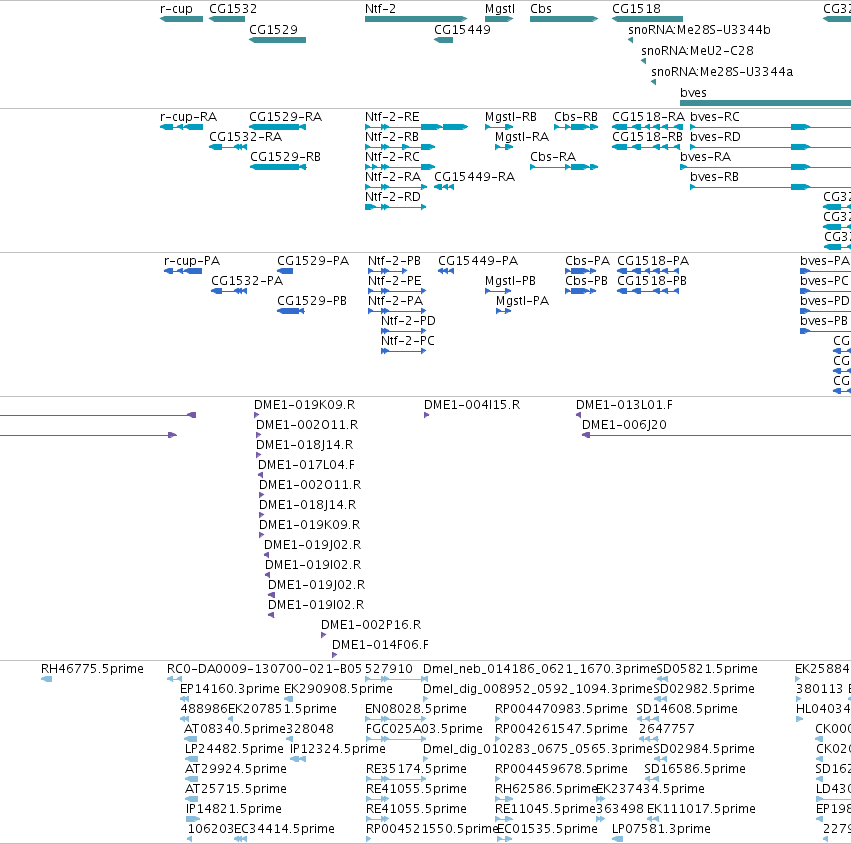Select the RC0-DA0009-130700-021-B05 EST
This screenshot has height=844, width=851.
tap(174, 679)
